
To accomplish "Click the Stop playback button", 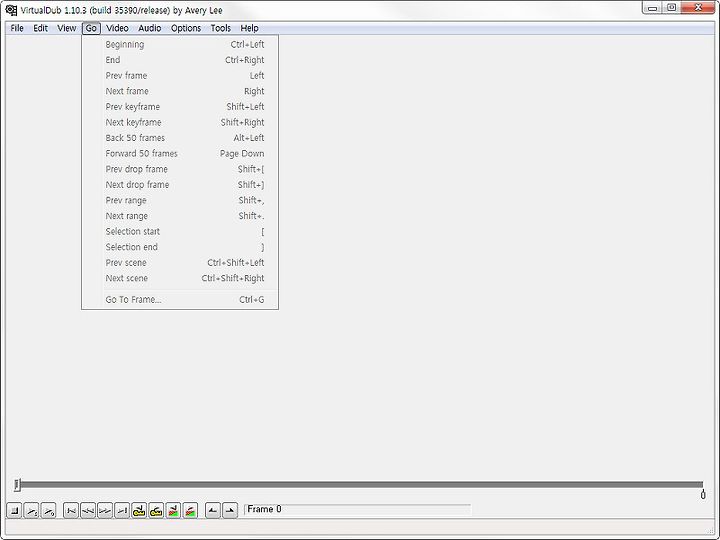I will [x=14, y=510].
